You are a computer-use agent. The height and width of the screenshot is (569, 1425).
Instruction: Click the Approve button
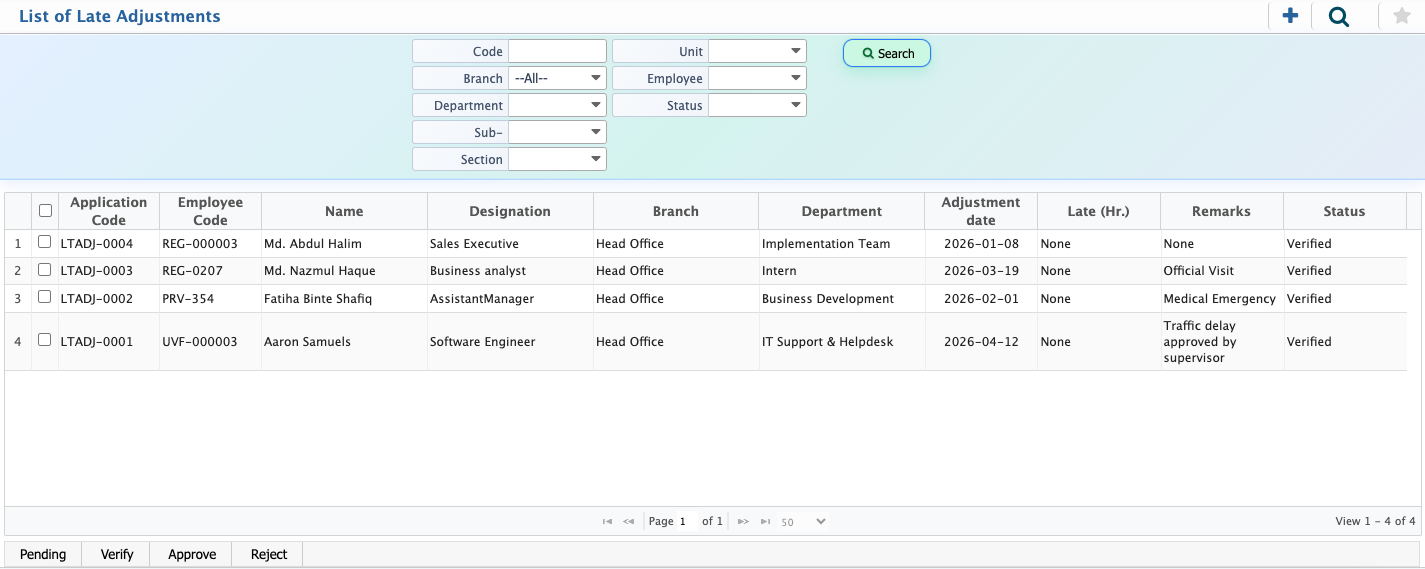tap(192, 554)
